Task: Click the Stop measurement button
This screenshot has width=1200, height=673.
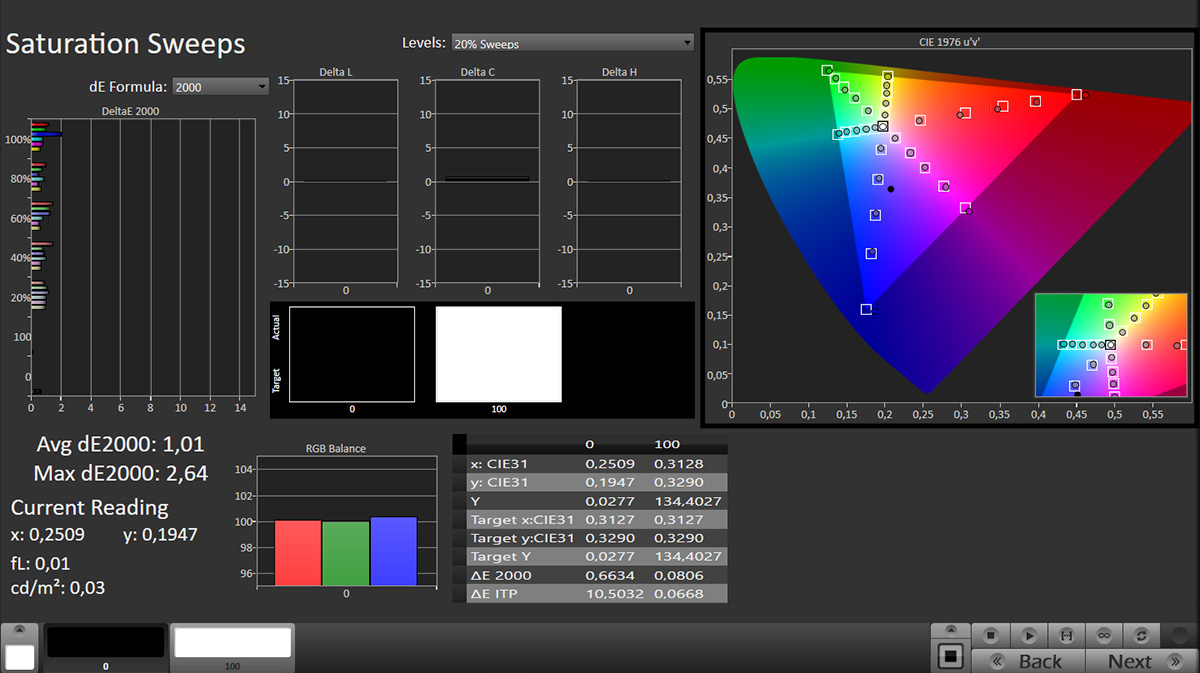Action: (990, 635)
